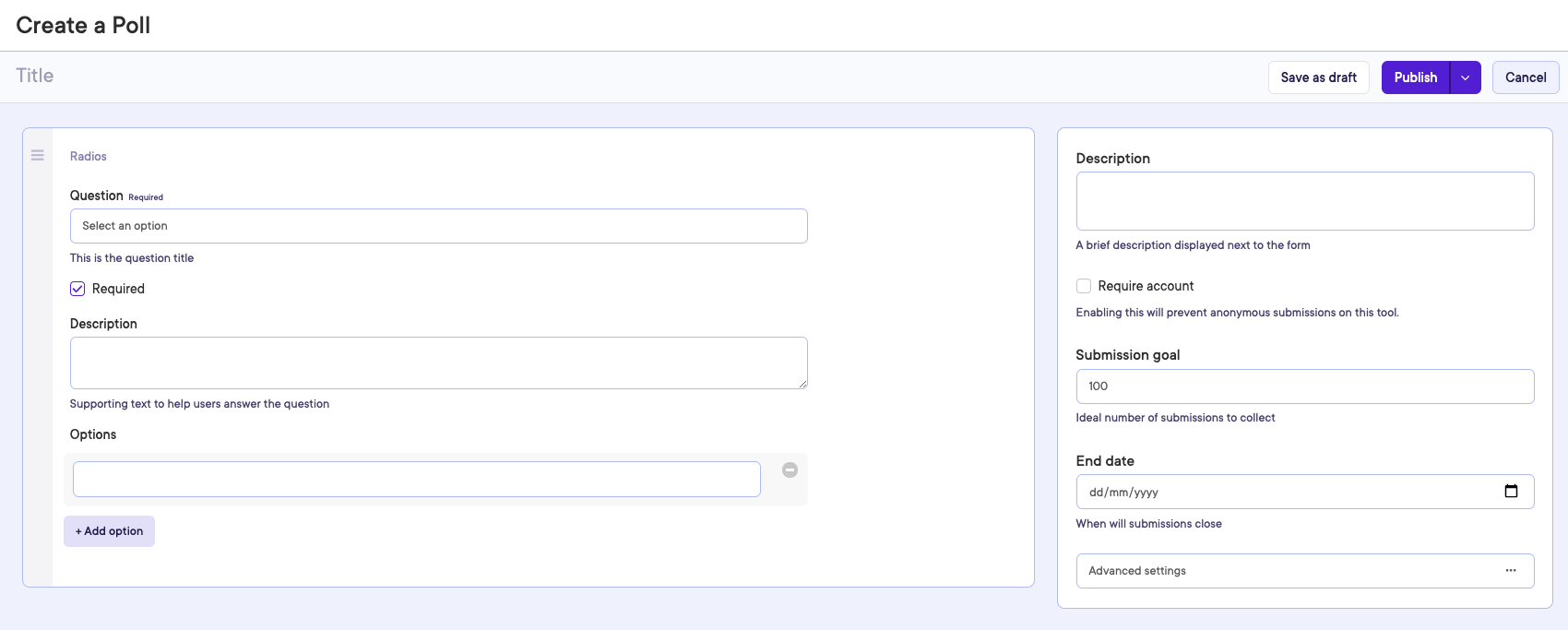
Task: Click the drag handle on the Radios question
Action: coord(38,156)
